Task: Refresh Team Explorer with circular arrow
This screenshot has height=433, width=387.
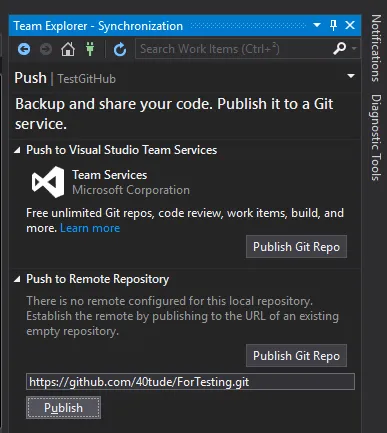Action: pos(120,50)
